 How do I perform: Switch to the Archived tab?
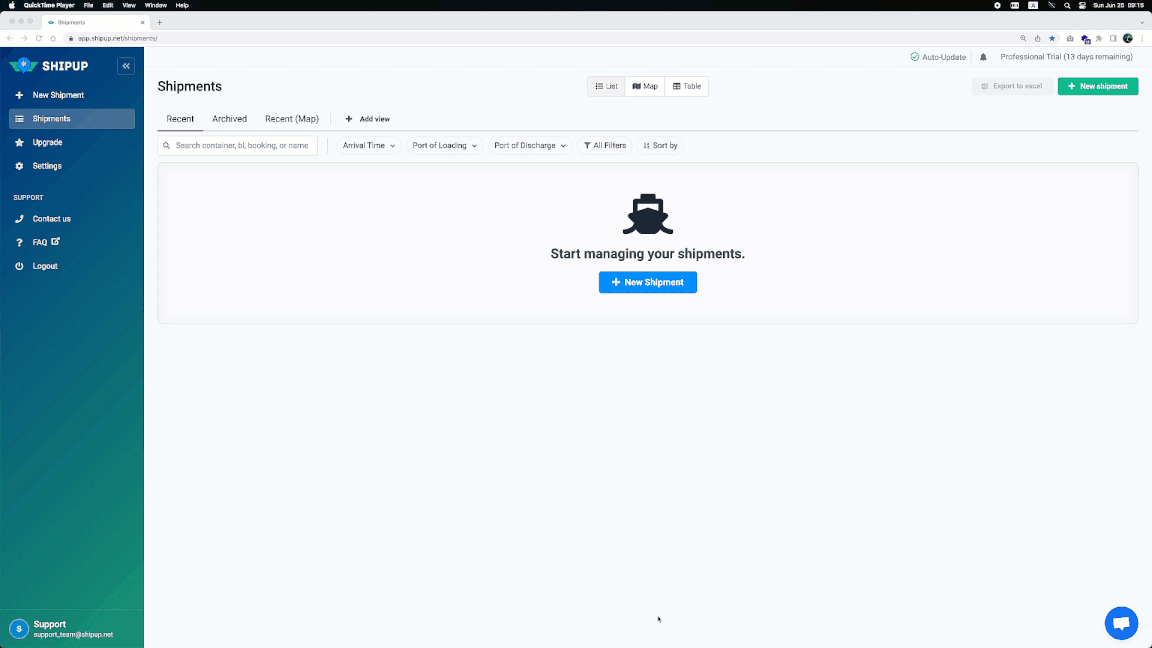[x=229, y=119]
